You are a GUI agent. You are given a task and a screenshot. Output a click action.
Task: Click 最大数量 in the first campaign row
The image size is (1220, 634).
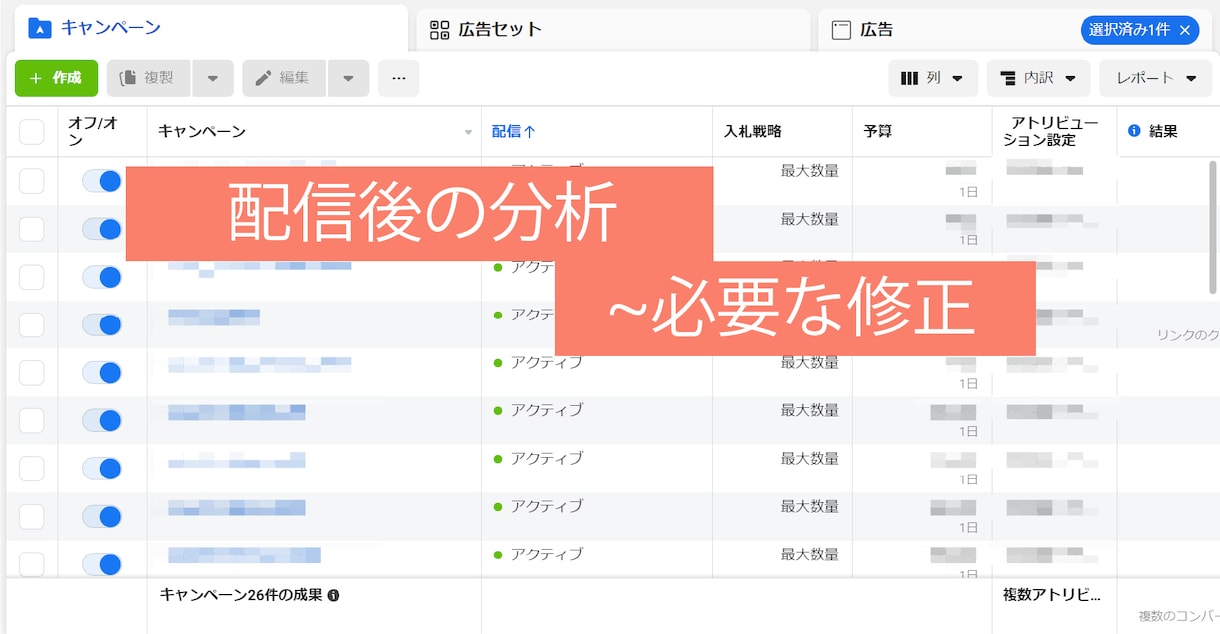point(810,171)
